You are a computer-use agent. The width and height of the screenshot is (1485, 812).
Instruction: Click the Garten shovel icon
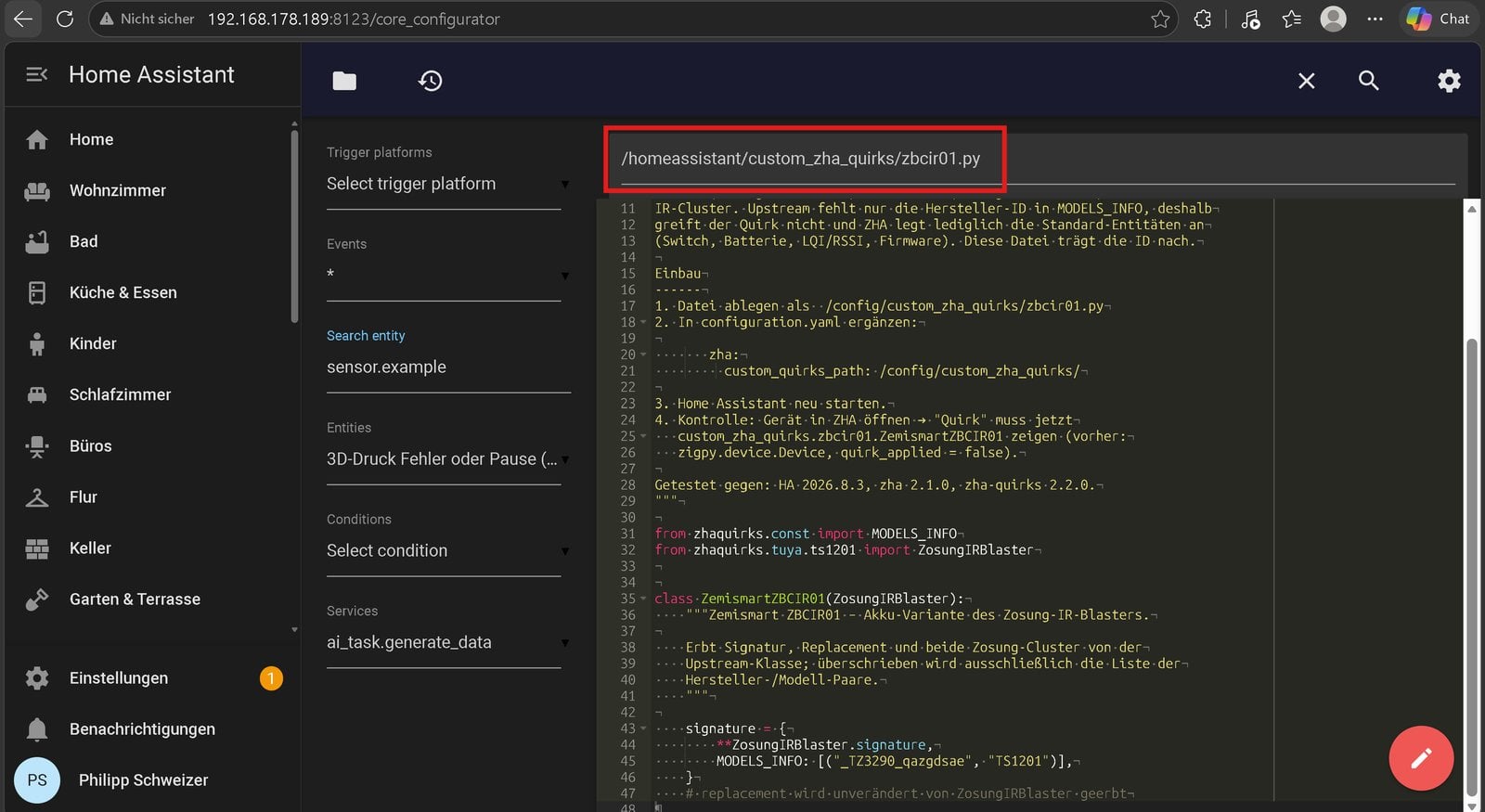[37, 599]
